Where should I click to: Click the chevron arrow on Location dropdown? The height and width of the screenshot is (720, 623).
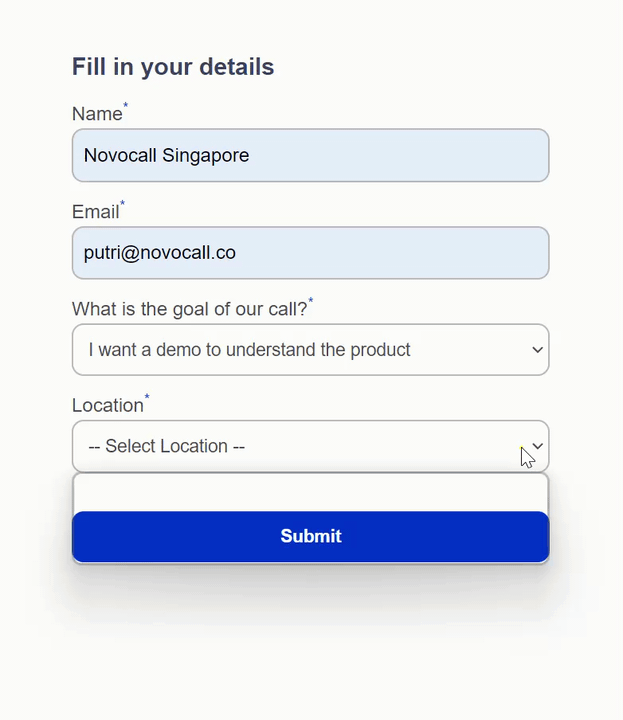point(538,446)
